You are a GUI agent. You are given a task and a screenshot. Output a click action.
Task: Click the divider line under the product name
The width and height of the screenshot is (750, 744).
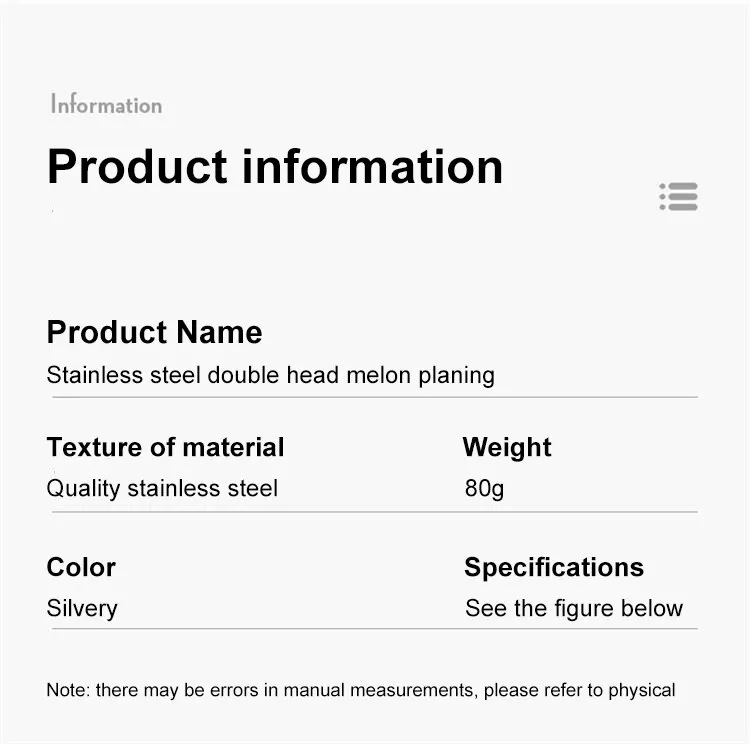pos(372,397)
